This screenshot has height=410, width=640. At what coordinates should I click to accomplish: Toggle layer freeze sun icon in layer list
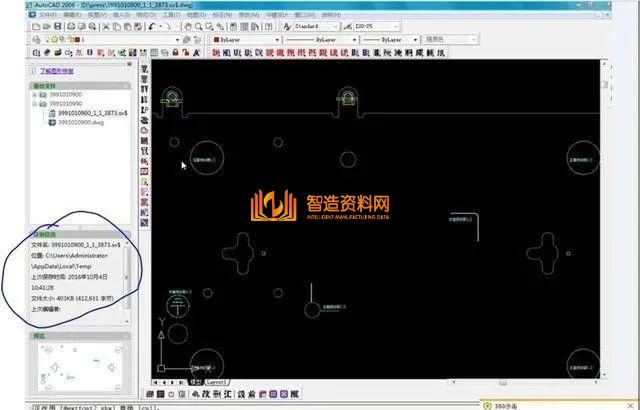click(x=54, y=40)
